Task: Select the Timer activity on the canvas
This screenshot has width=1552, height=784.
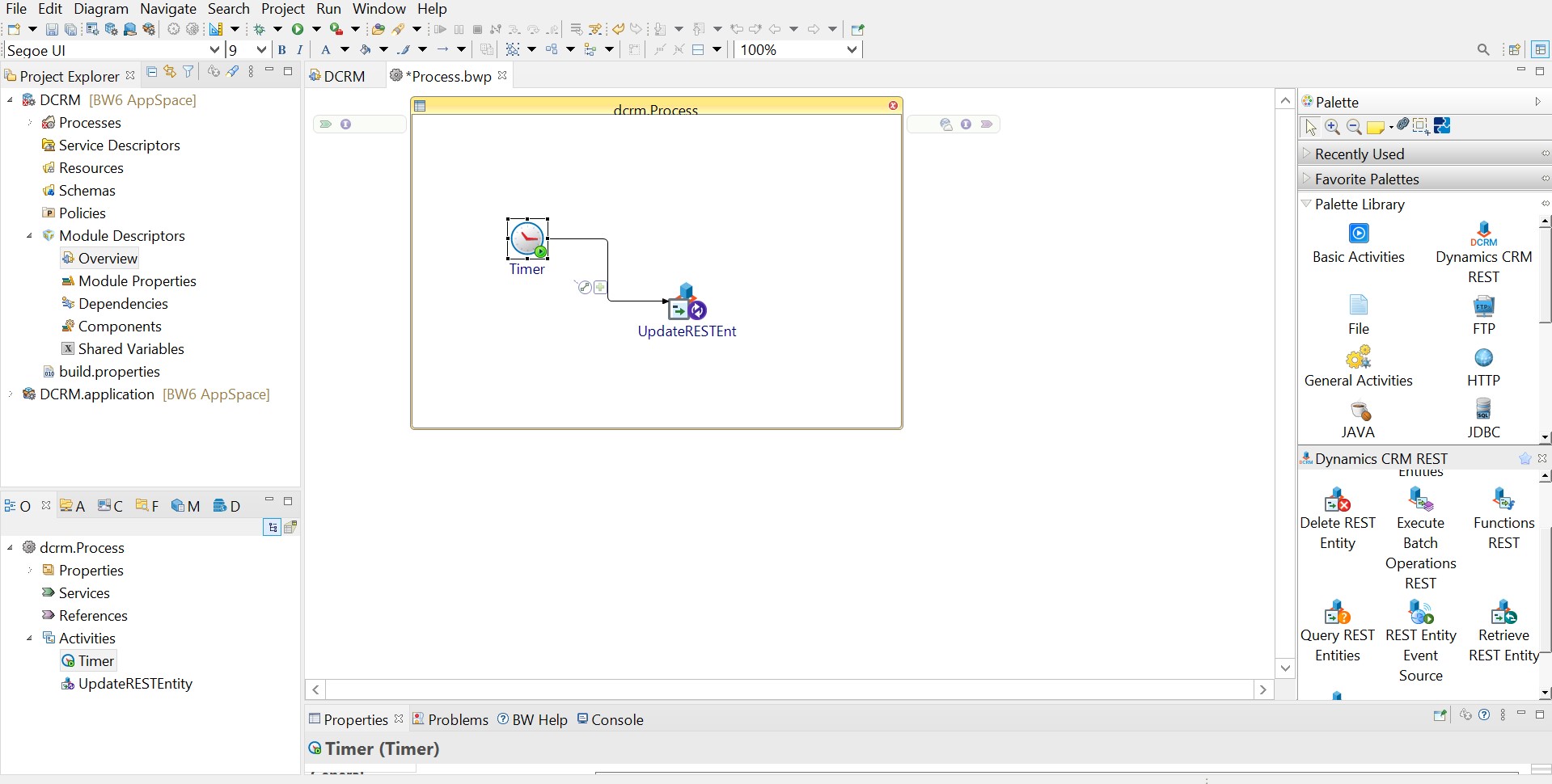Action: [527, 239]
